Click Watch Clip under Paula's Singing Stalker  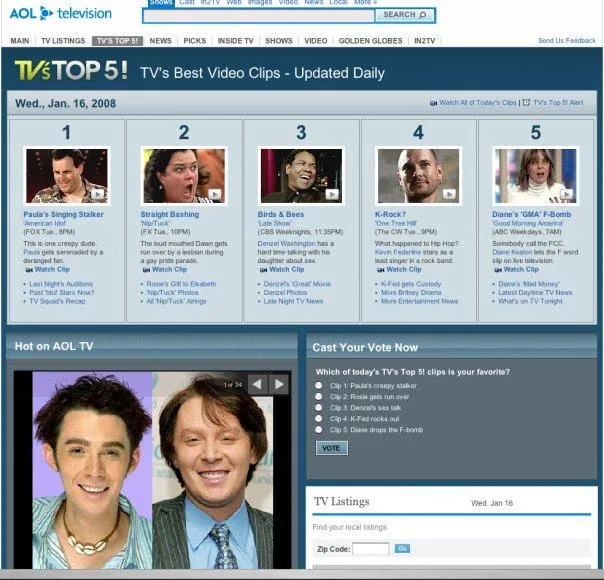pyautogui.click(x=52, y=269)
